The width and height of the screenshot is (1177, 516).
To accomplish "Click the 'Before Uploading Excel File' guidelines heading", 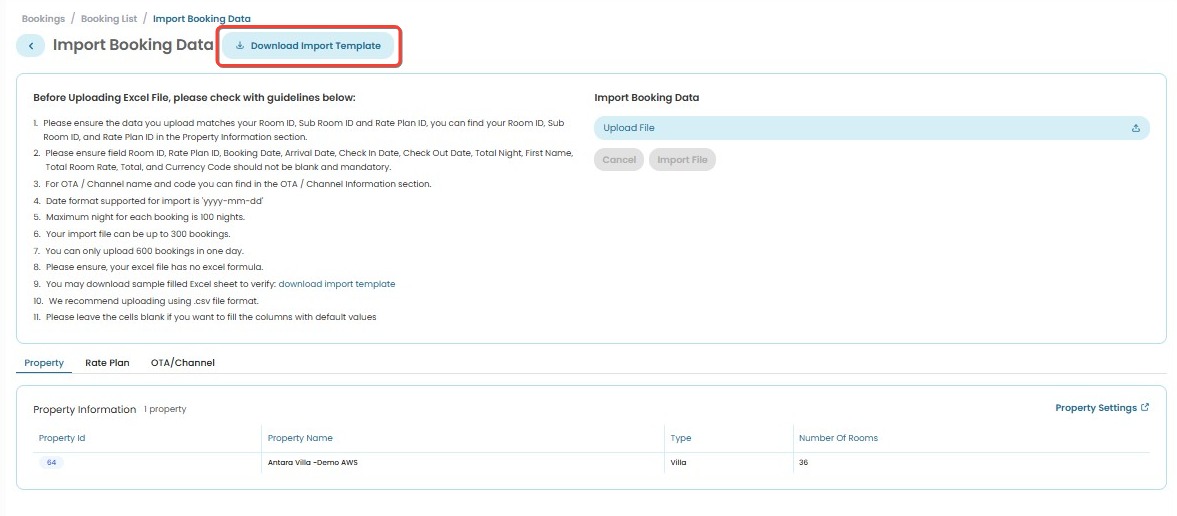I will pyautogui.click(x=194, y=98).
